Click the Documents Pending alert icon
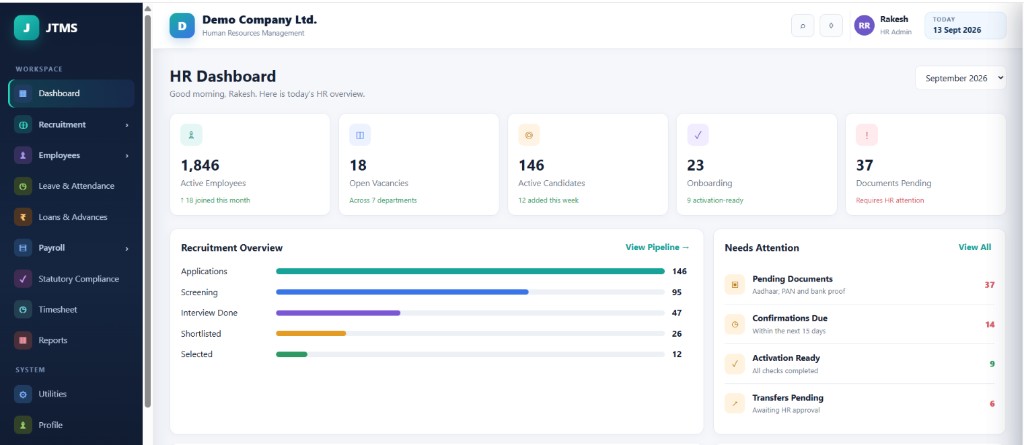 coord(867,135)
